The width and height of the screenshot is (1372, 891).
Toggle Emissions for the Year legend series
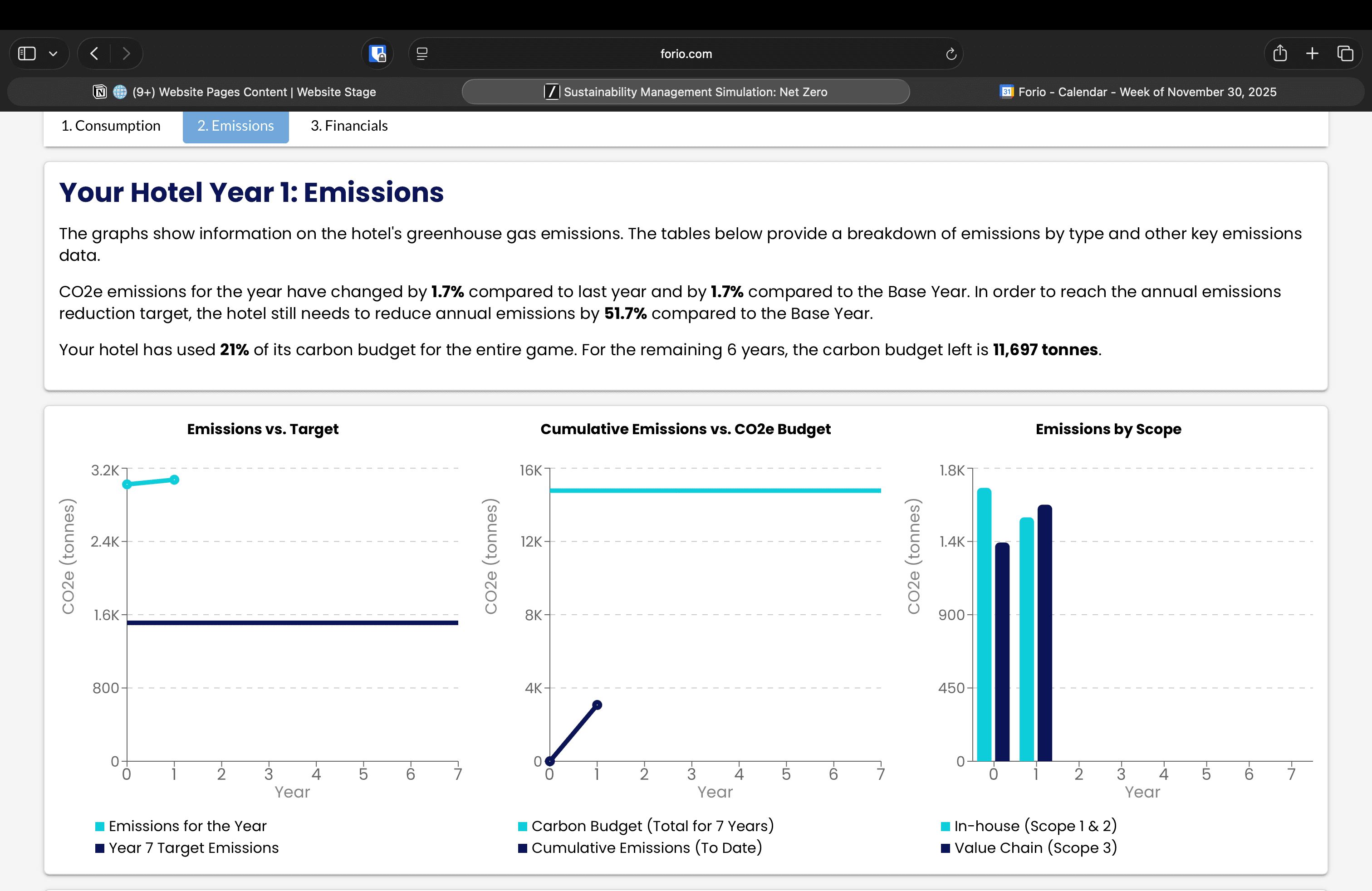point(187,826)
